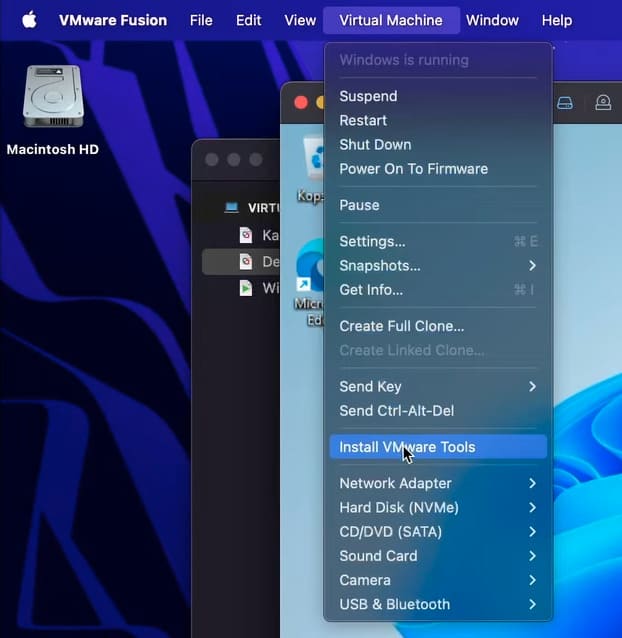The height and width of the screenshot is (638, 622).
Task: Choose Send Ctrl-Alt-Del
Action: (396, 411)
